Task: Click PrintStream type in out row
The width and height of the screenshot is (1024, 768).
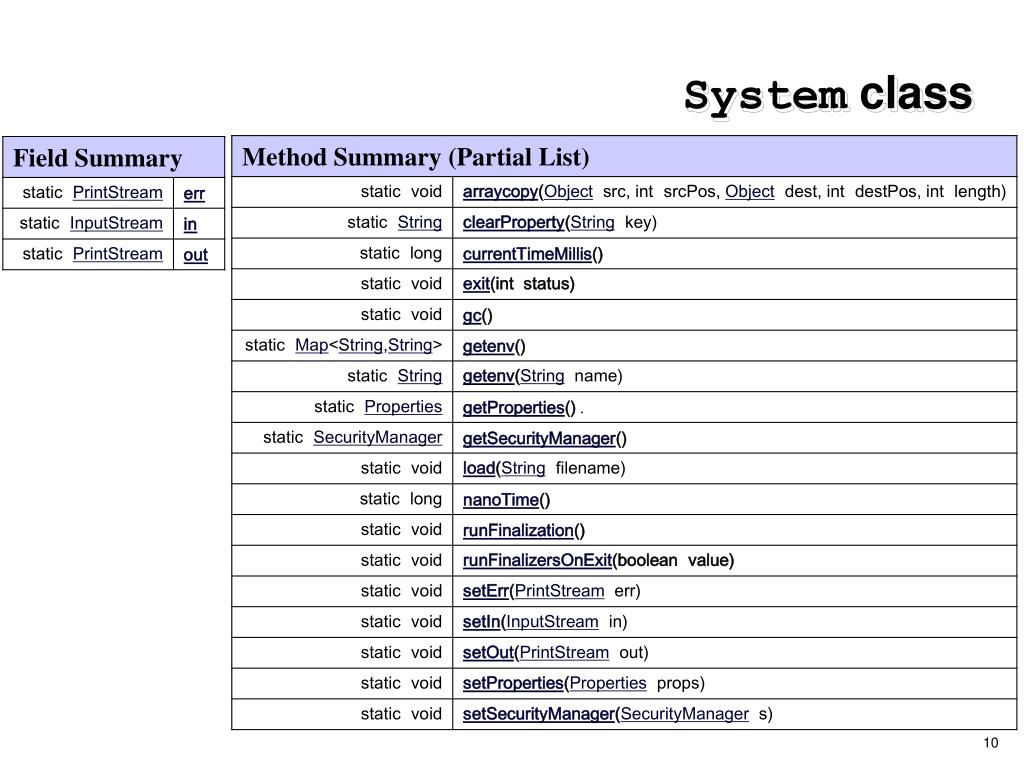Action: (x=118, y=254)
